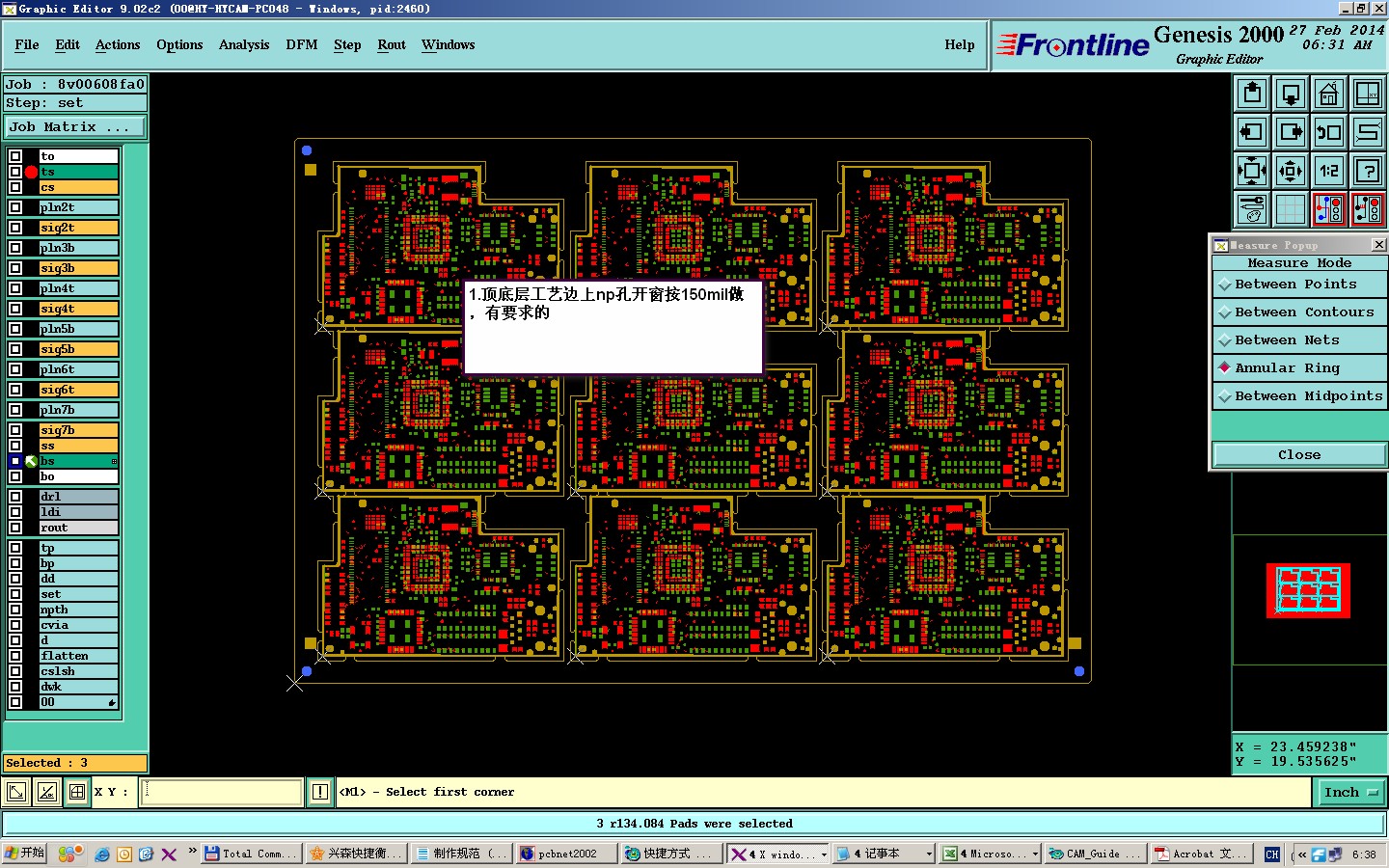The height and width of the screenshot is (868, 1389).
Task: Expand quick launch overflow chevron
Action: tap(192, 852)
